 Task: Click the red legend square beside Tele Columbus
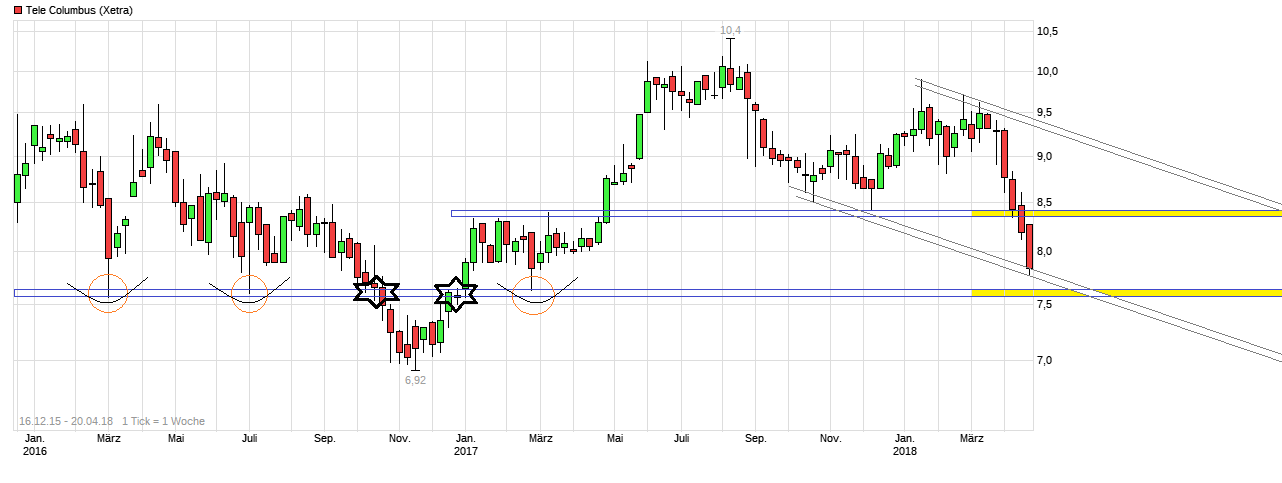[x=17, y=10]
